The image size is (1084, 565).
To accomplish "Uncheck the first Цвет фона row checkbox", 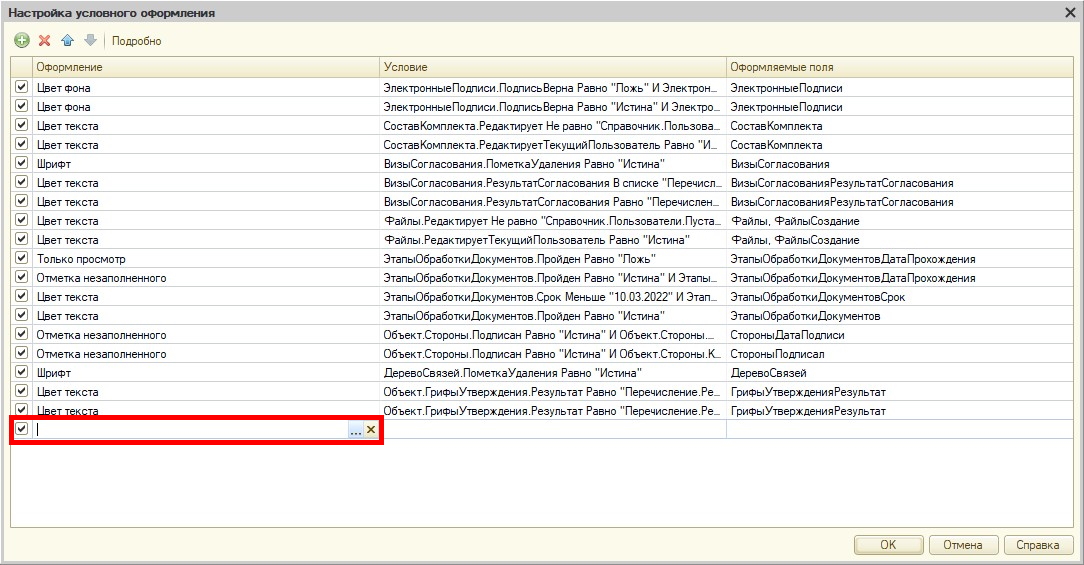I will coord(21,87).
